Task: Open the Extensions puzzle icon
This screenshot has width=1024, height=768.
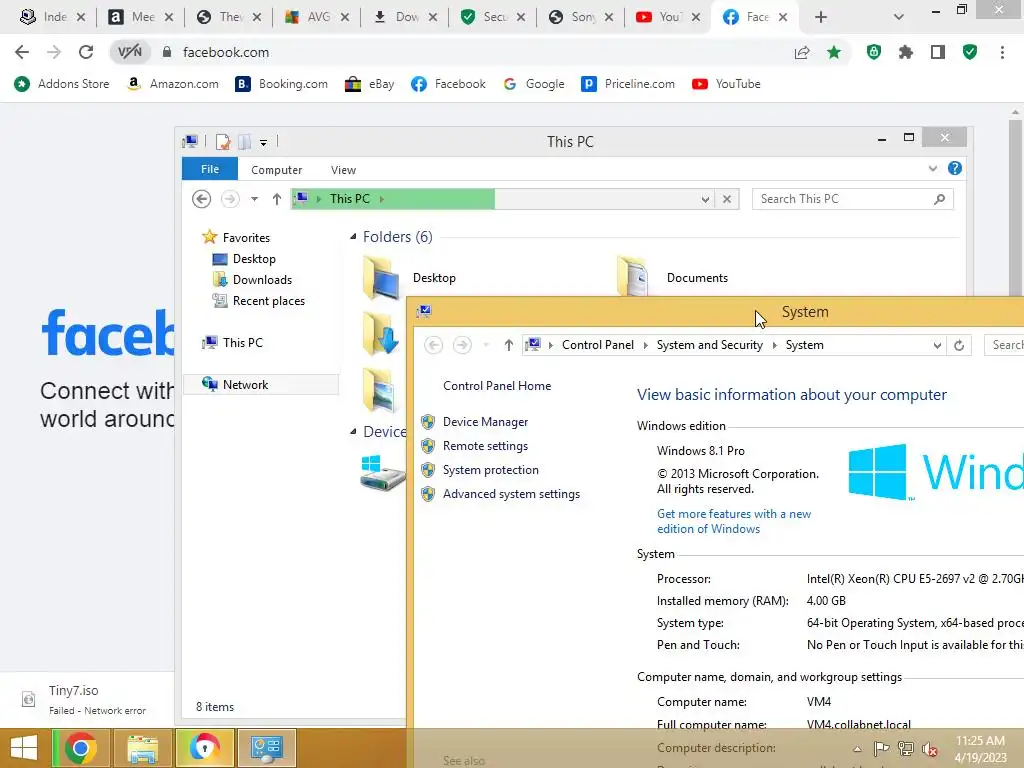Action: point(906,52)
